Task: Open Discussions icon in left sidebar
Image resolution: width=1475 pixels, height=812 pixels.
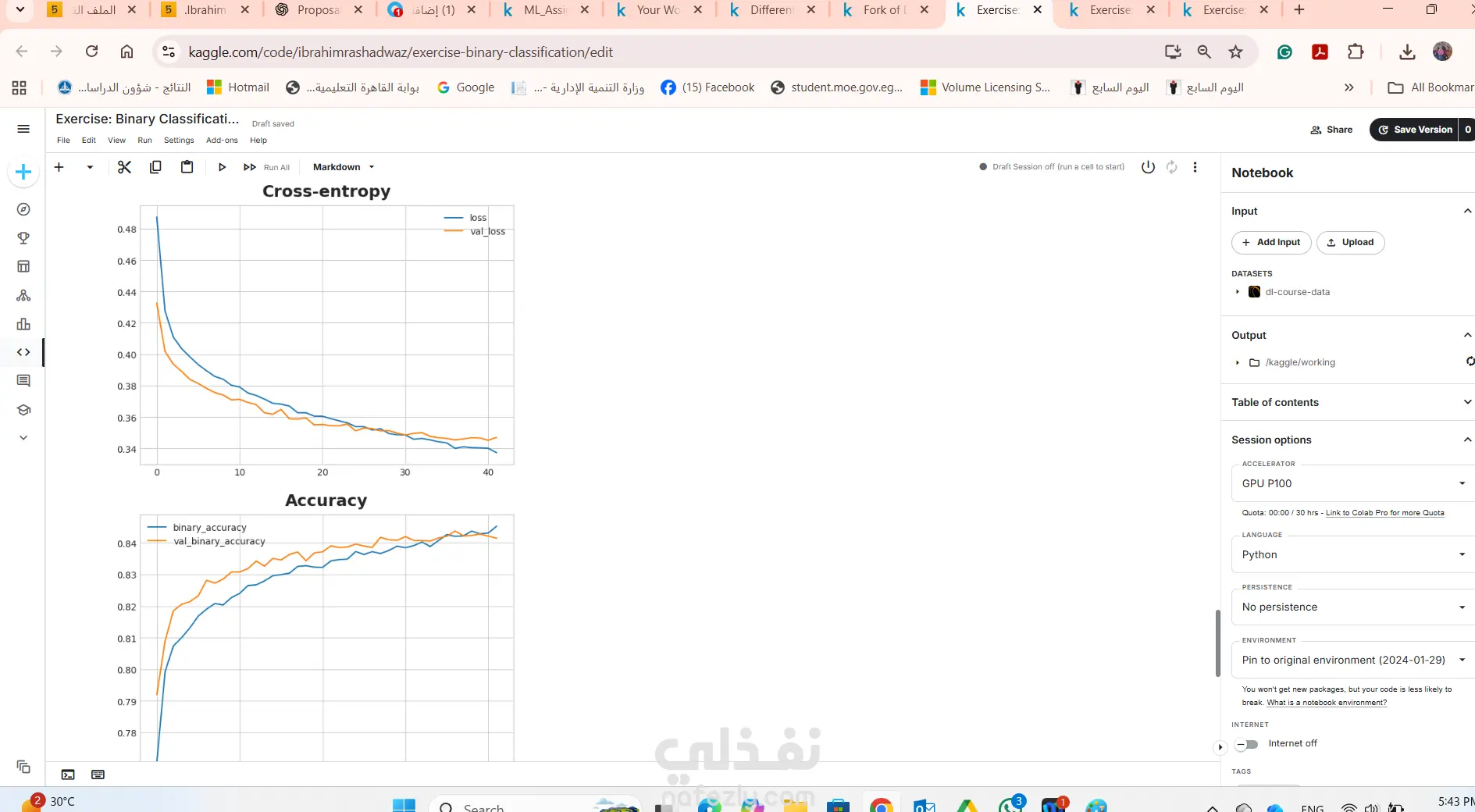Action: (23, 381)
